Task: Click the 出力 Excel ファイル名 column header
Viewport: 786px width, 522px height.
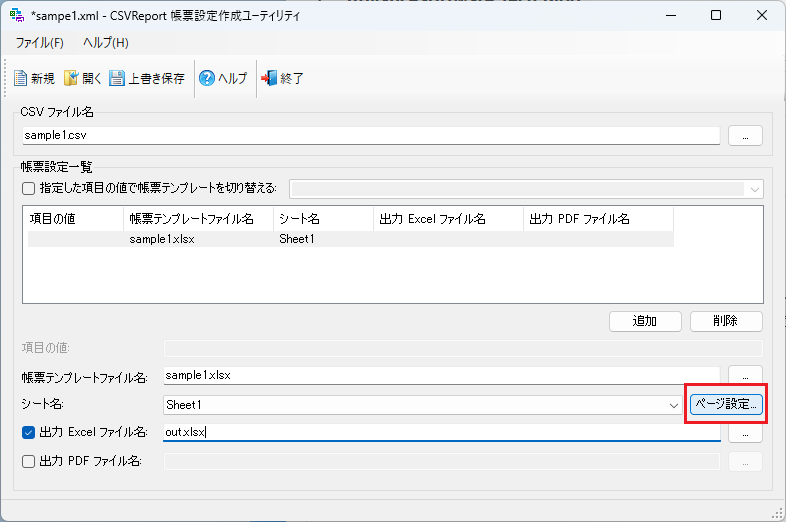Action: coord(449,219)
